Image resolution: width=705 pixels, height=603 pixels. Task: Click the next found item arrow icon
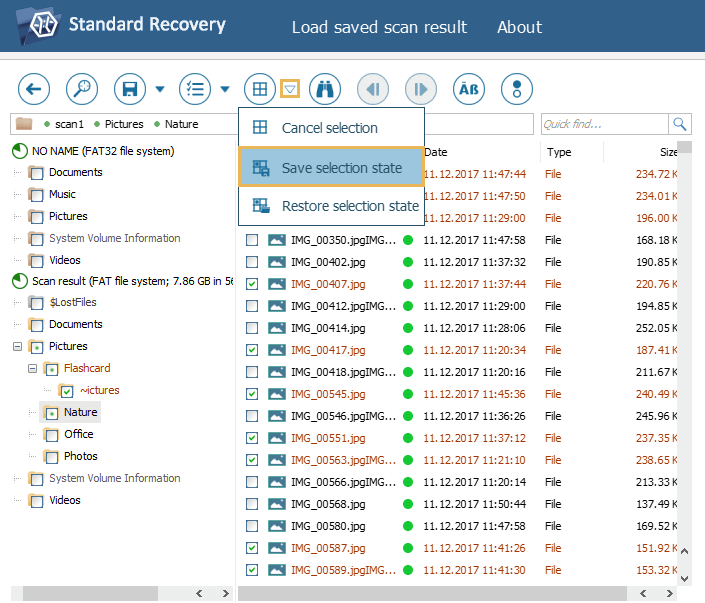(x=421, y=89)
